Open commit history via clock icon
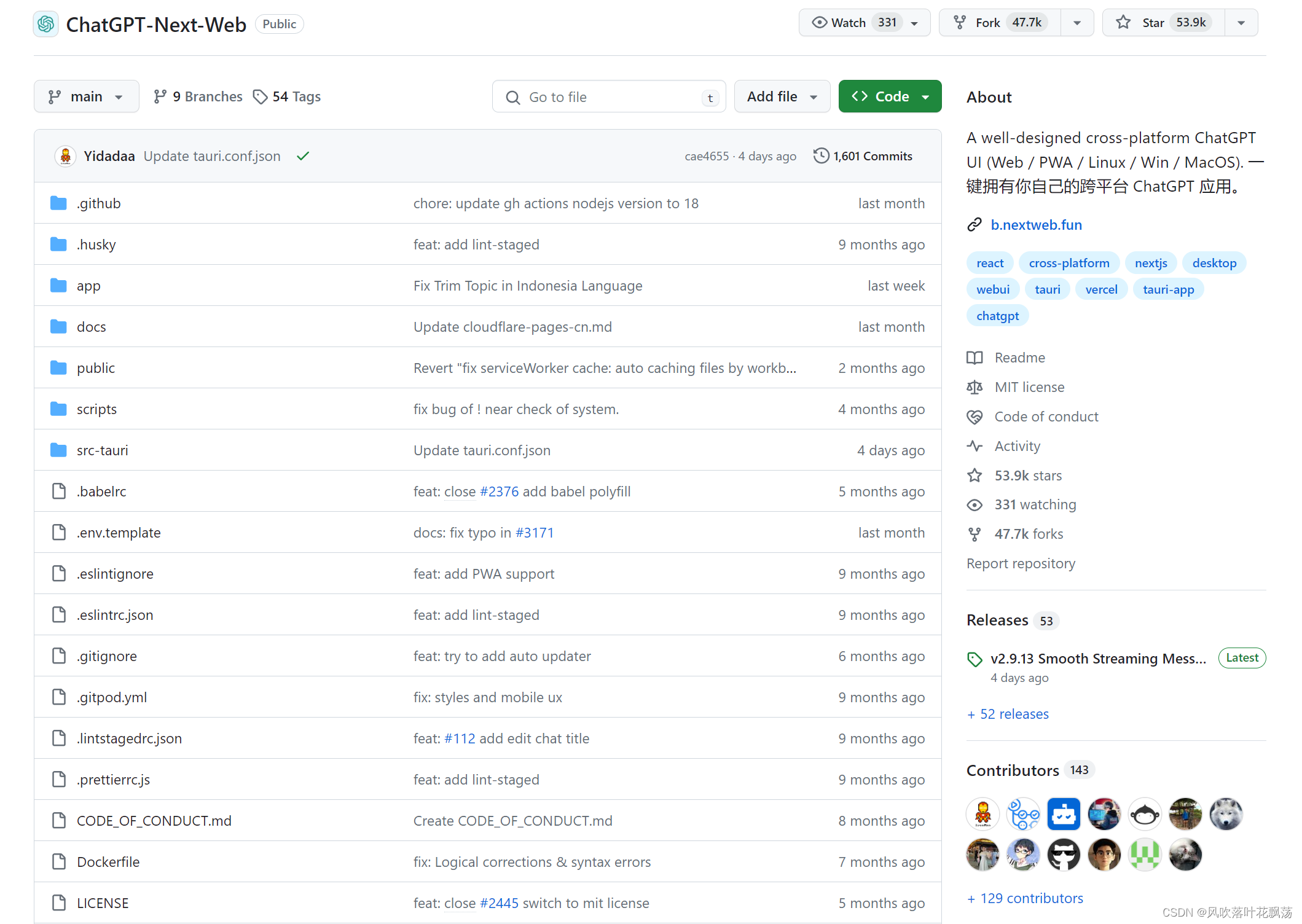Image resolution: width=1302 pixels, height=924 pixels. pos(821,155)
